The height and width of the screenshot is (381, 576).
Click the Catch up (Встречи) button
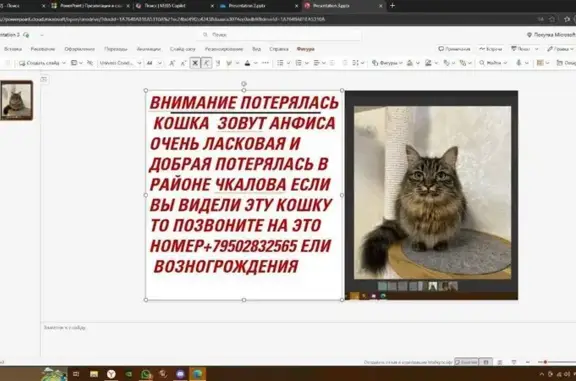[x=490, y=49]
